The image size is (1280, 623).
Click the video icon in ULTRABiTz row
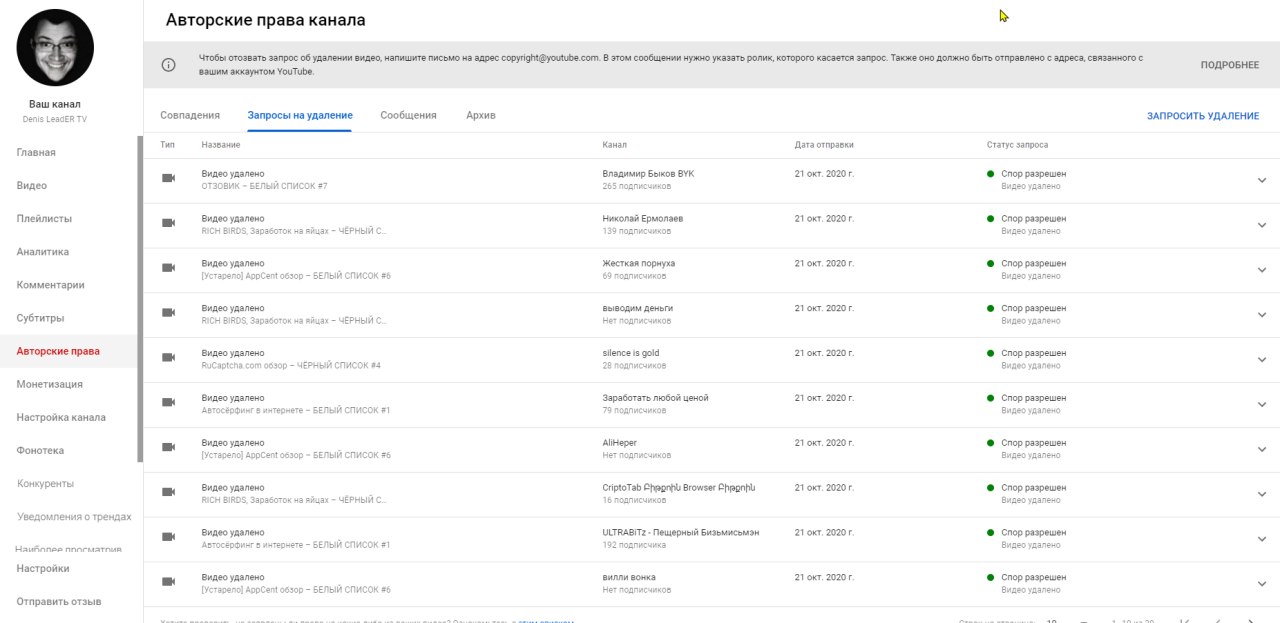pos(169,537)
